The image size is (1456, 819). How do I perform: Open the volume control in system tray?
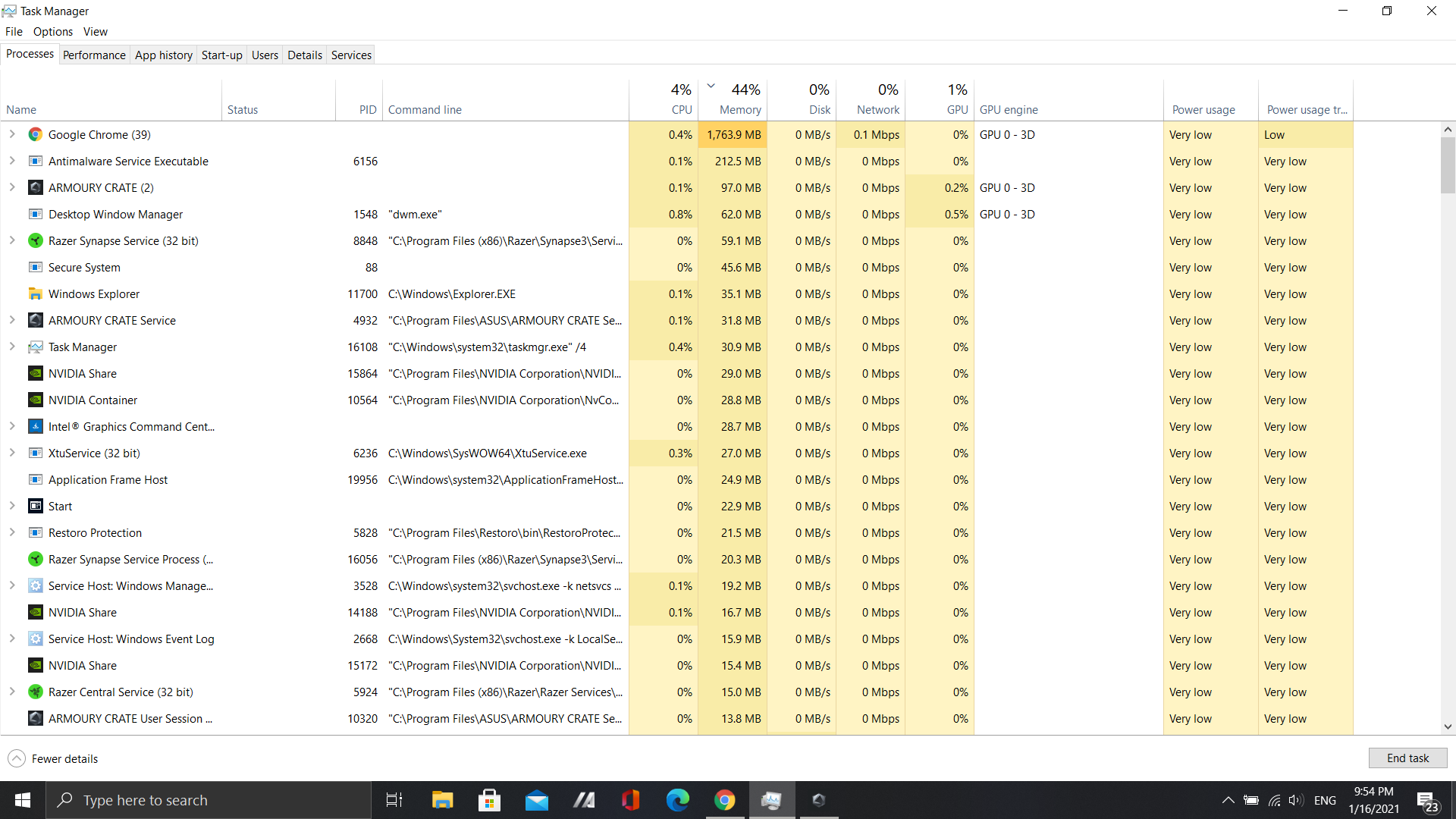click(x=1295, y=800)
